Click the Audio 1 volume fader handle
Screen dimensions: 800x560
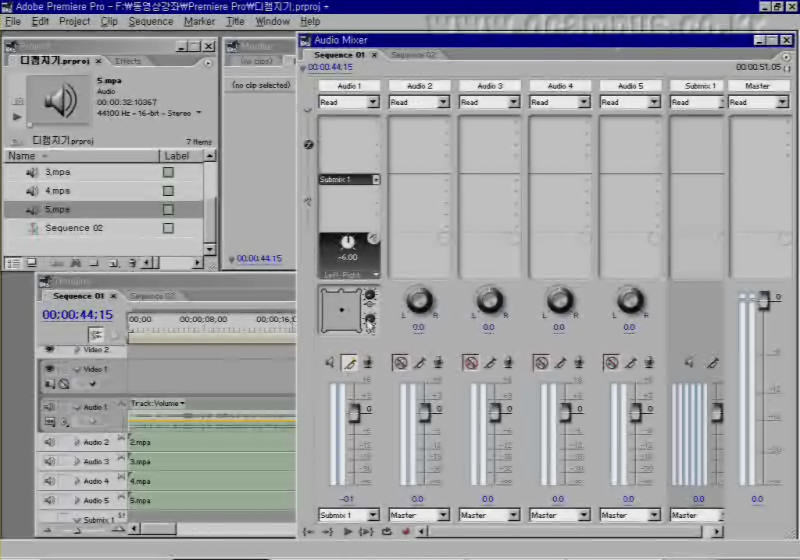point(355,413)
